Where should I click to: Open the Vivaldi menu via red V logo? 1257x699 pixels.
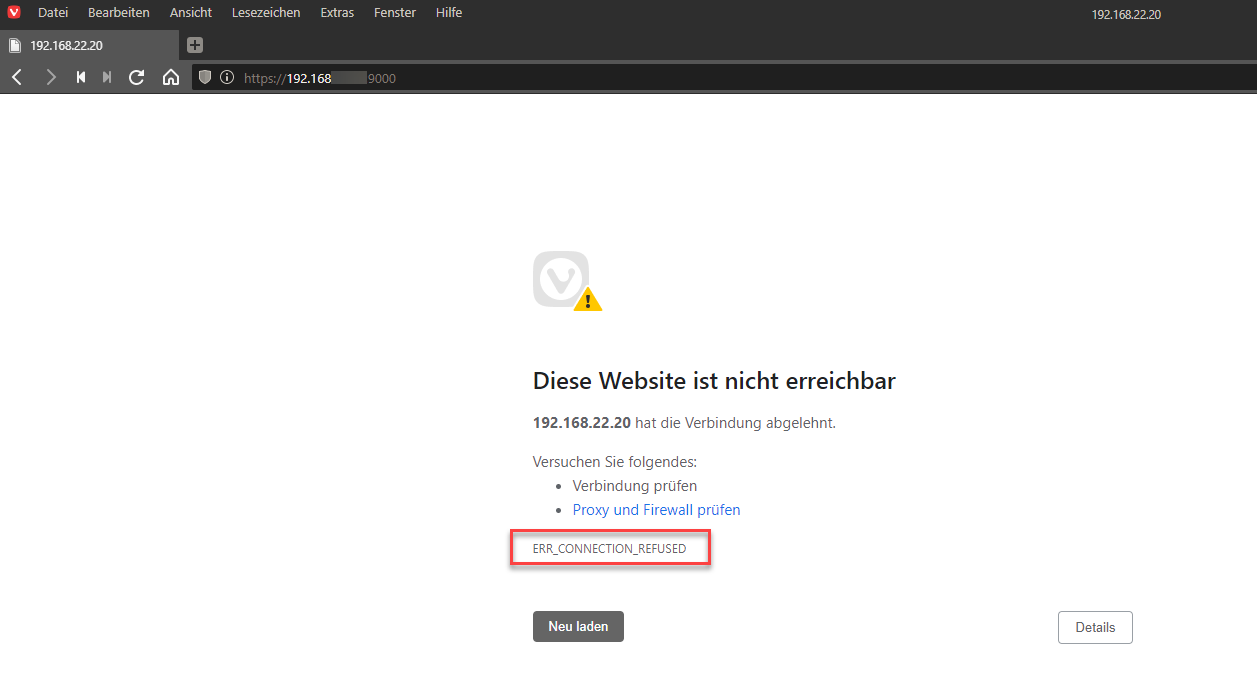tap(13, 12)
